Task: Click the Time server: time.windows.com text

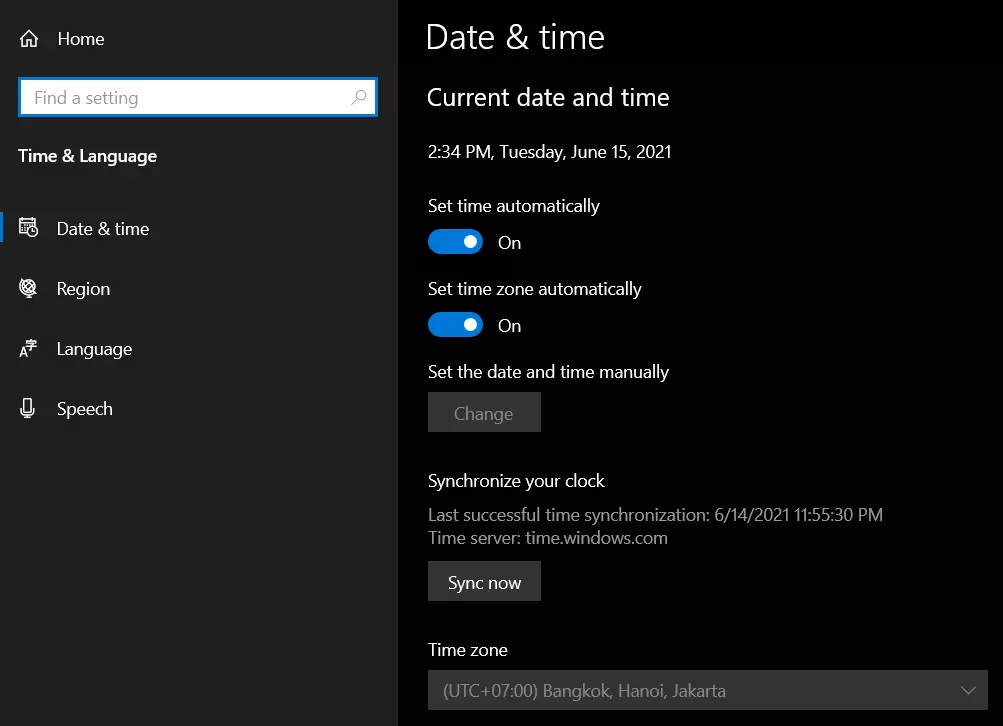Action: pyautogui.click(x=548, y=538)
